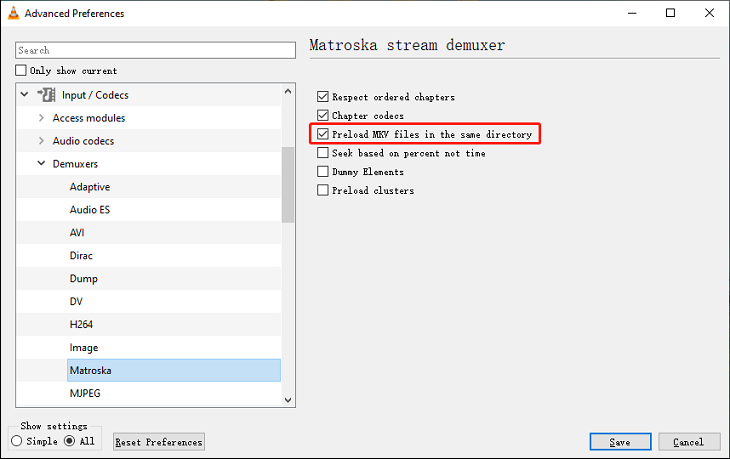Expand Audio codecs node
The width and height of the screenshot is (730, 459).
[41, 141]
